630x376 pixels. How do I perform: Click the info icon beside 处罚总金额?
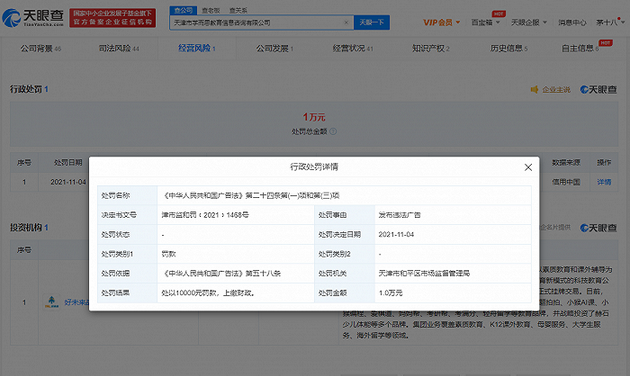pyautogui.click(x=333, y=131)
